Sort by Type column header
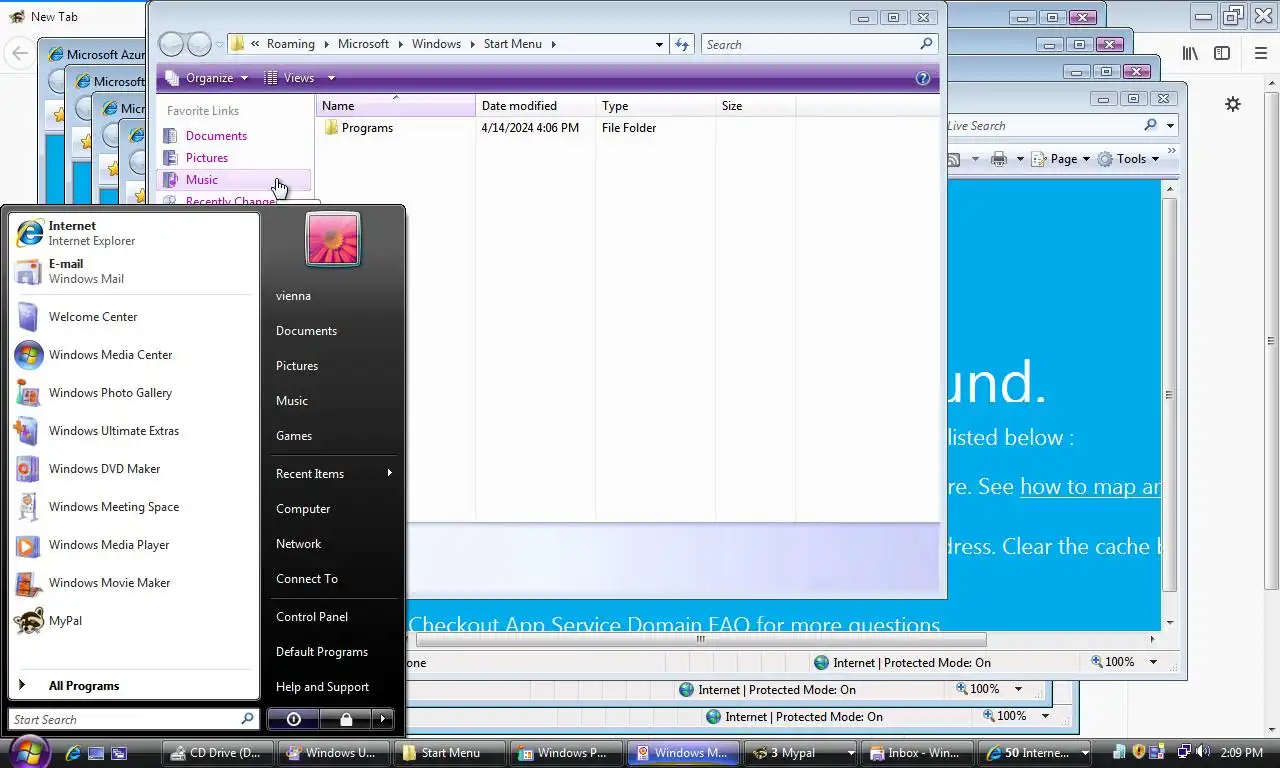 pos(655,106)
